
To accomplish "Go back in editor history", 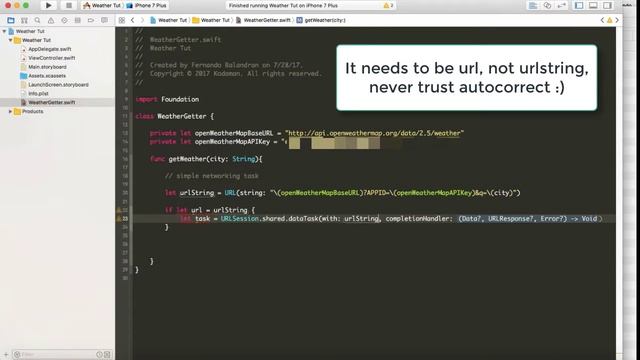I will tap(133, 20).
